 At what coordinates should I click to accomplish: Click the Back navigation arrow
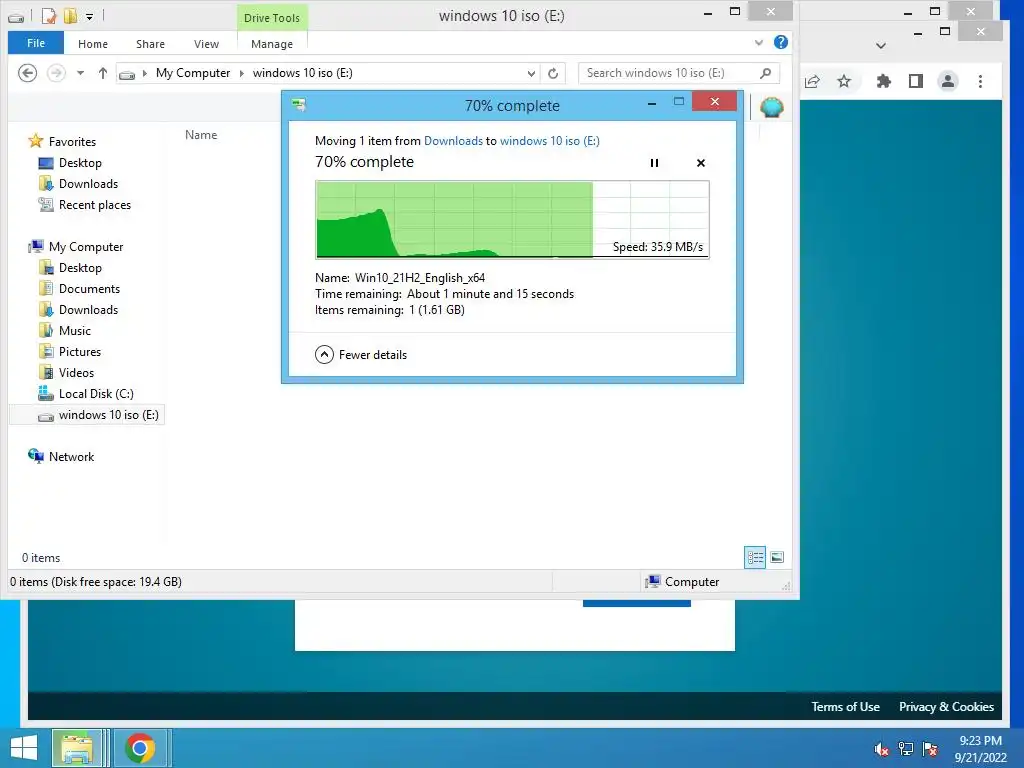27,73
